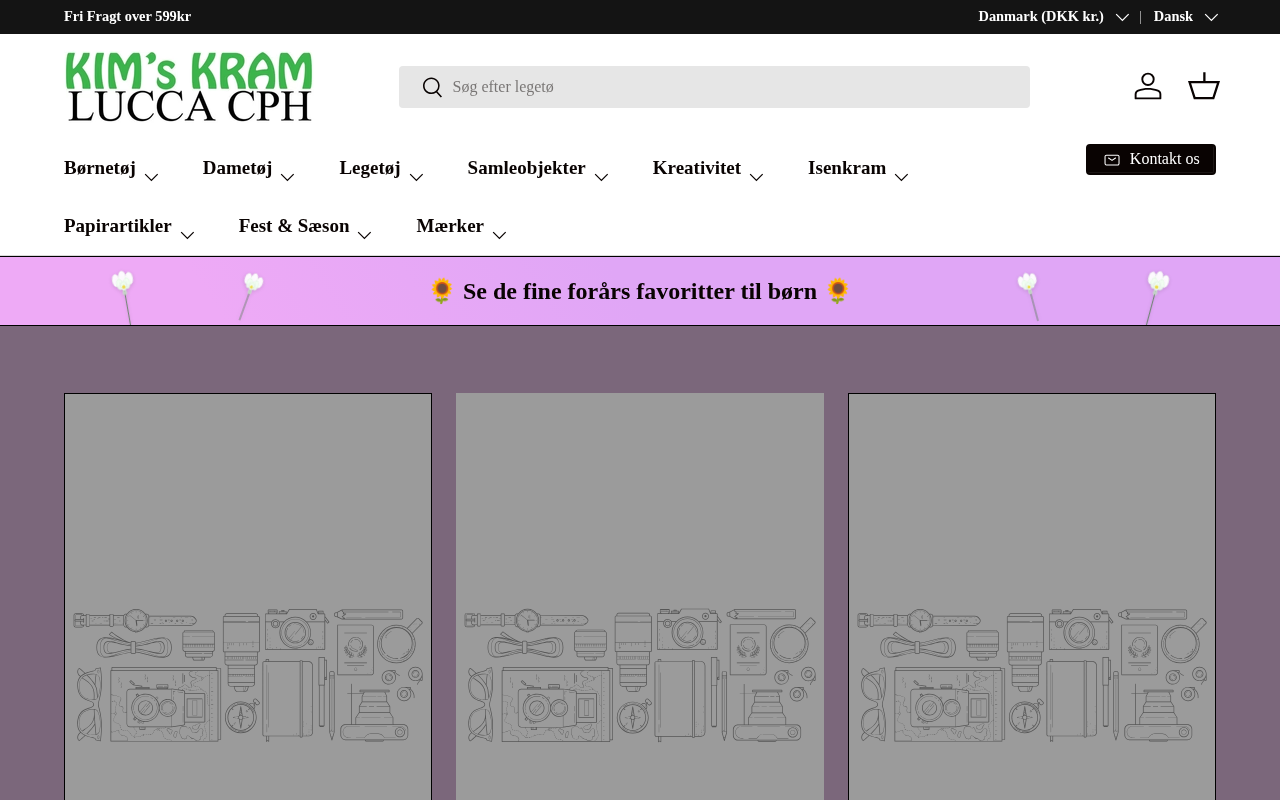1280x800 pixels.
Task: Click the envelope icon in Kontakt os
Action: pos(1112,160)
